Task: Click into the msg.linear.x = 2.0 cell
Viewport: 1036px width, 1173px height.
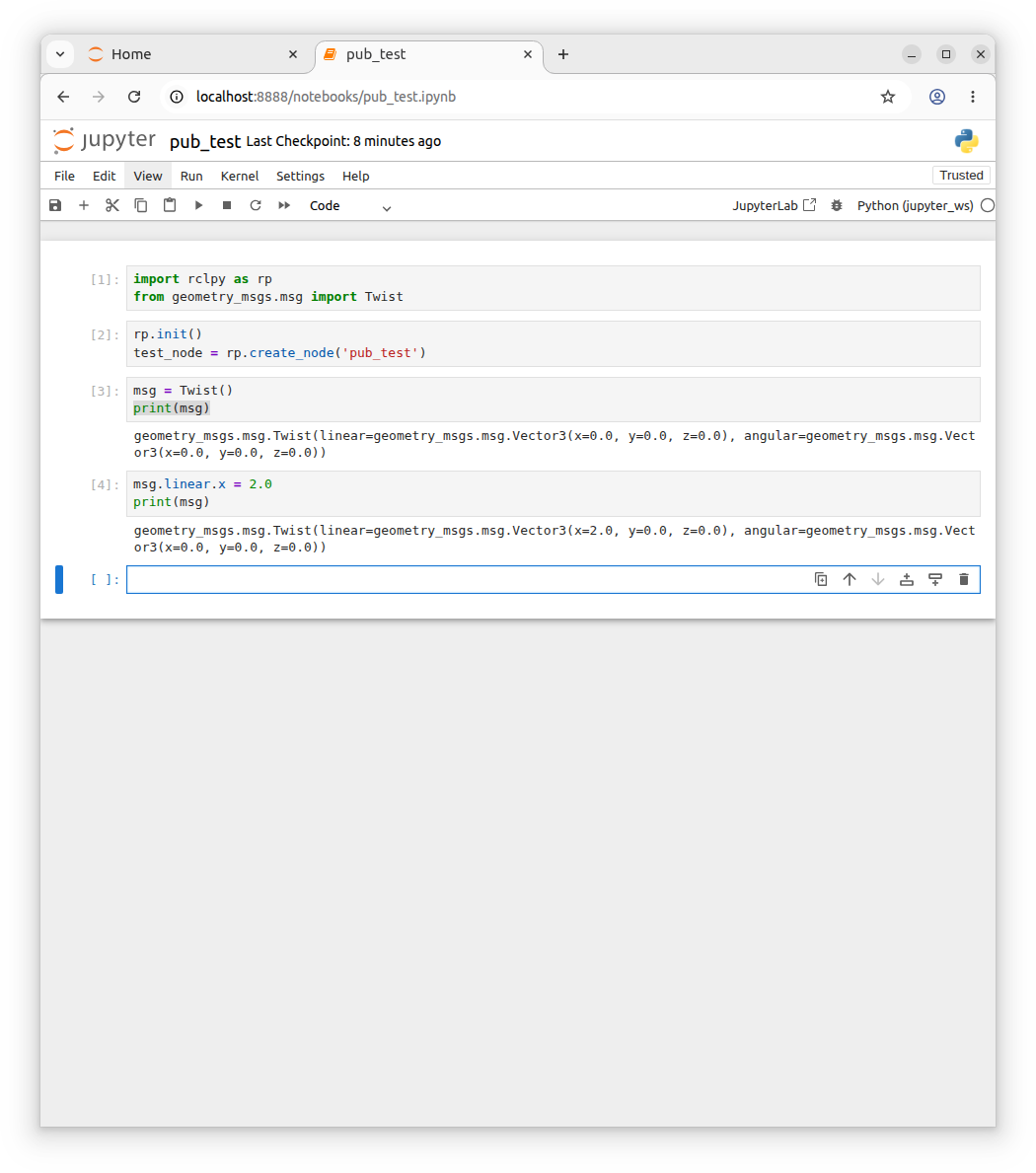Action: [x=553, y=493]
